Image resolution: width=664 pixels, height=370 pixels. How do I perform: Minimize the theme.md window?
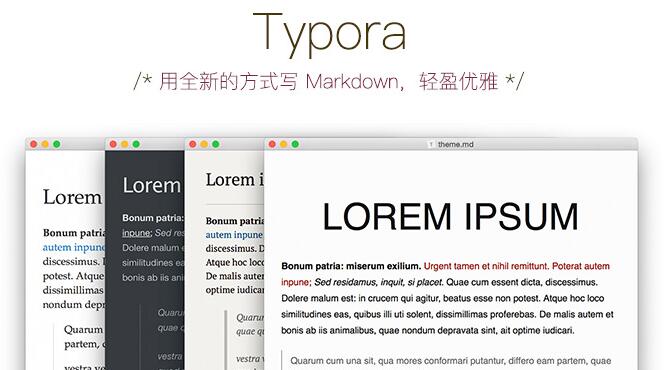(284, 144)
